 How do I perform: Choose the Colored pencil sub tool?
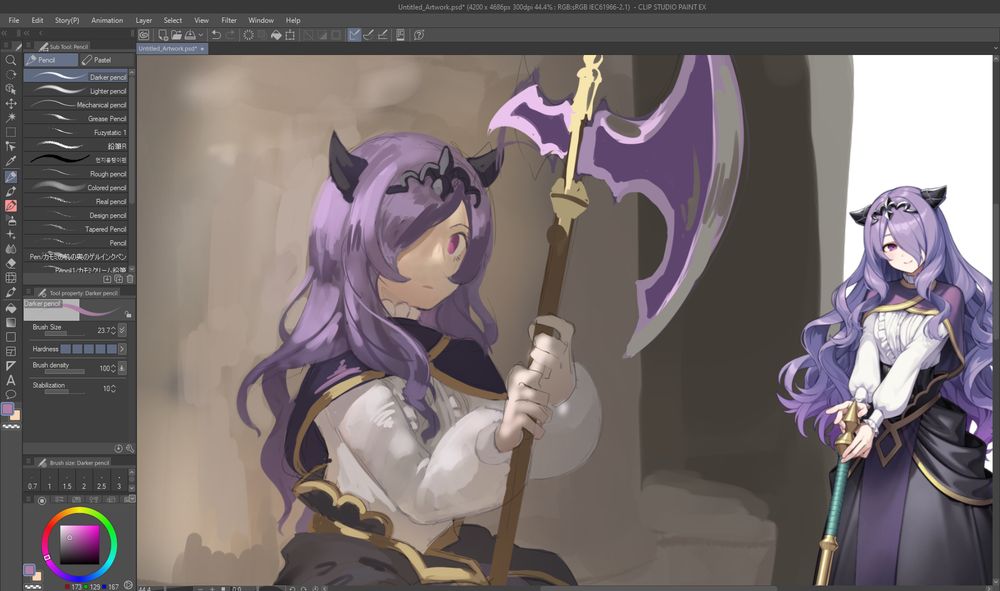[x=76, y=188]
